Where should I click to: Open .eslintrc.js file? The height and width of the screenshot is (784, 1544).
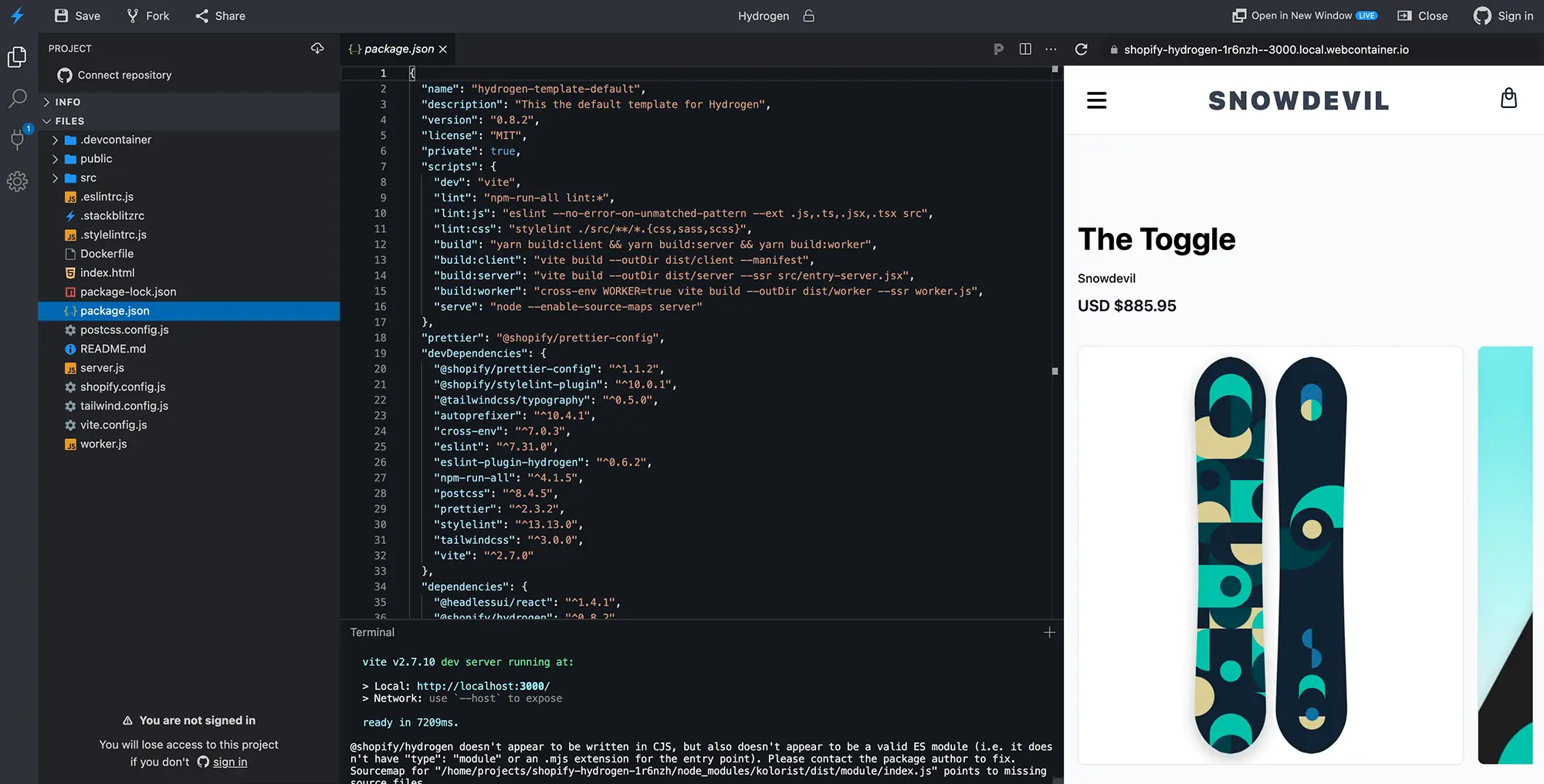(188, 197)
